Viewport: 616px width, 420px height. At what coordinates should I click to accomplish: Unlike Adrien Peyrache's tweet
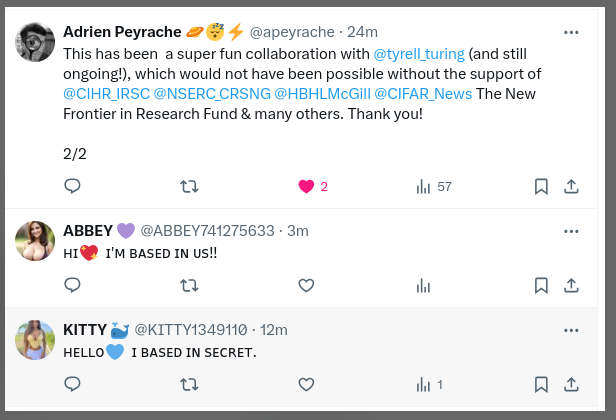tap(307, 186)
